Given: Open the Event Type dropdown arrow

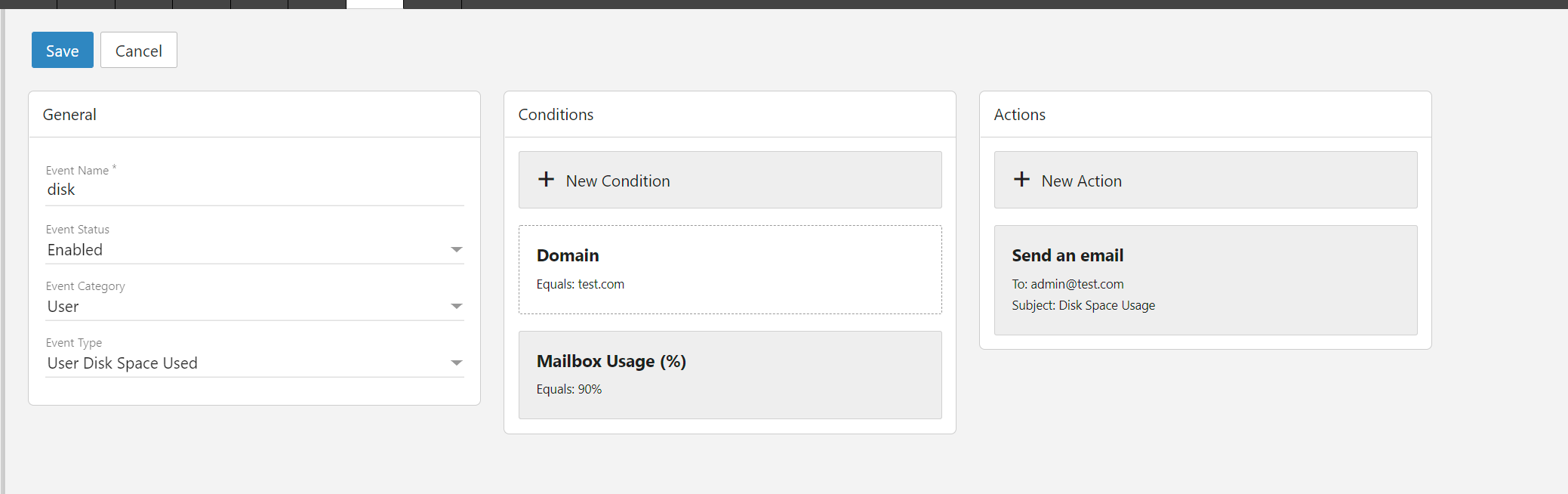Looking at the screenshot, I should click(x=456, y=363).
